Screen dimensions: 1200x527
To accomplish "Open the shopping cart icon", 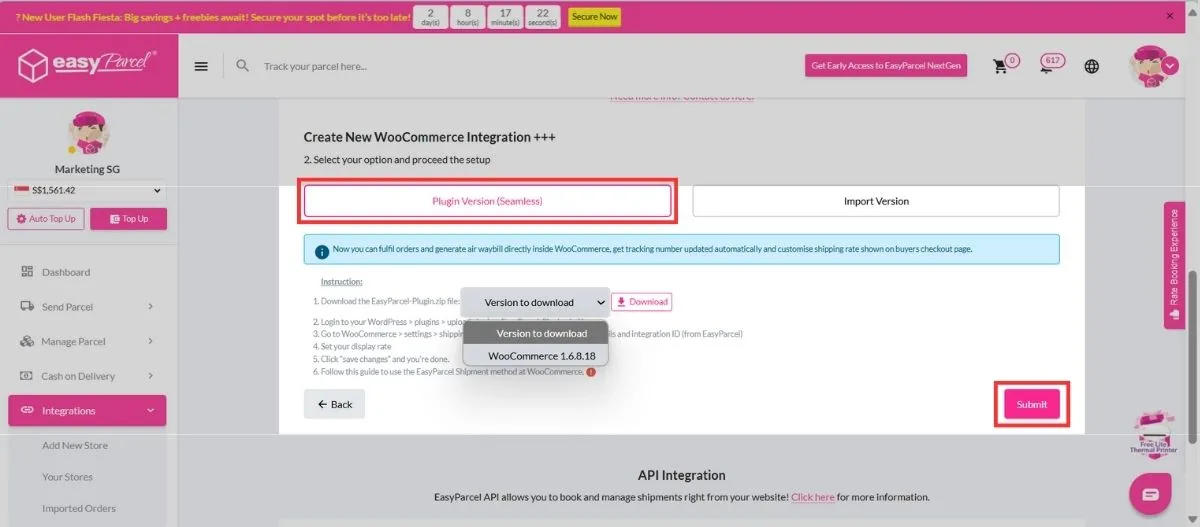I will [999, 66].
